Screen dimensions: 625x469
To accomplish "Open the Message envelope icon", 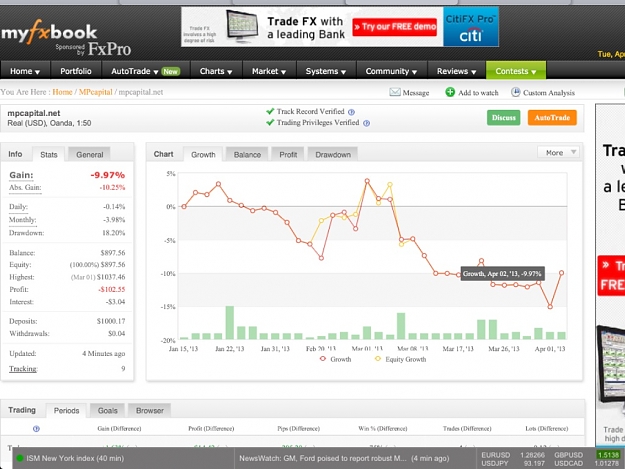I will pyautogui.click(x=395, y=92).
